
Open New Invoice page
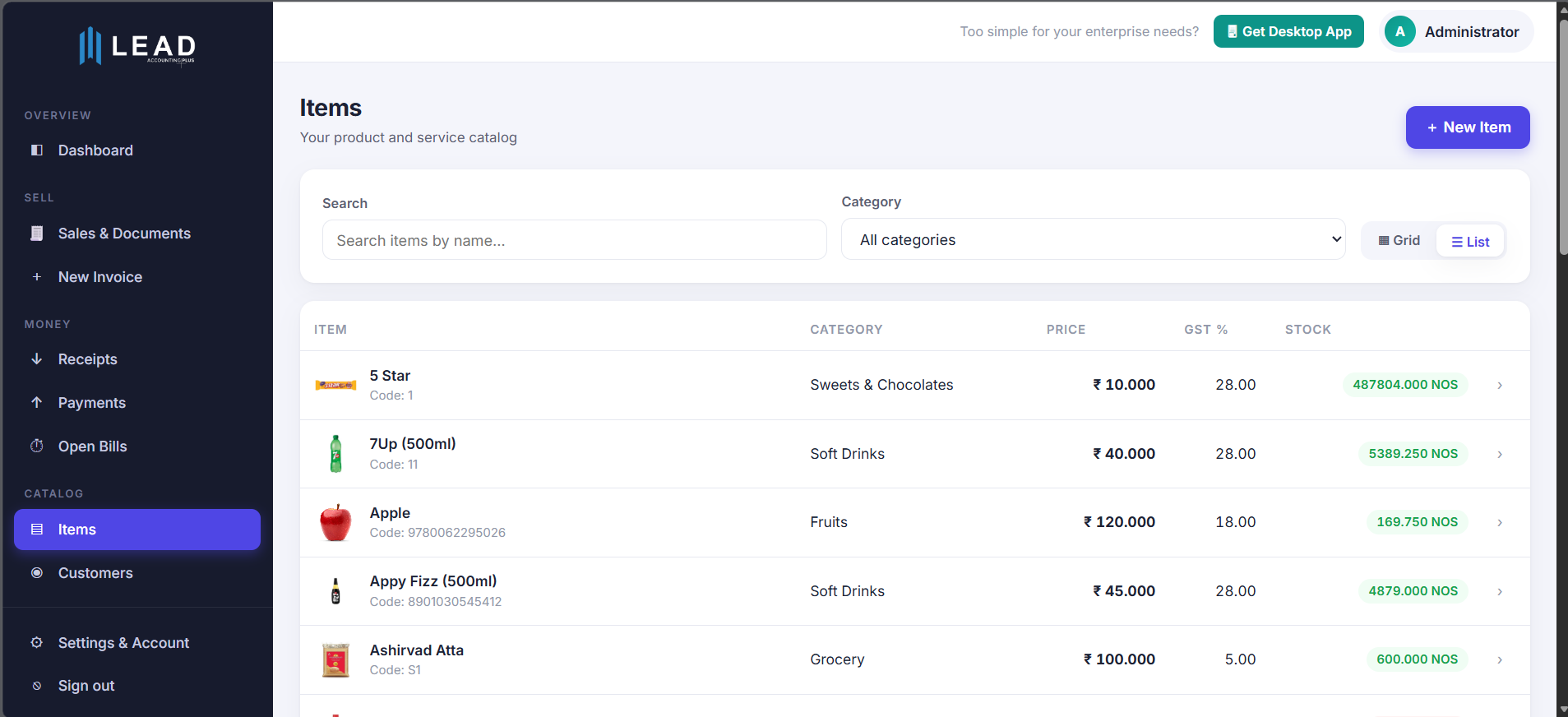pos(137,277)
